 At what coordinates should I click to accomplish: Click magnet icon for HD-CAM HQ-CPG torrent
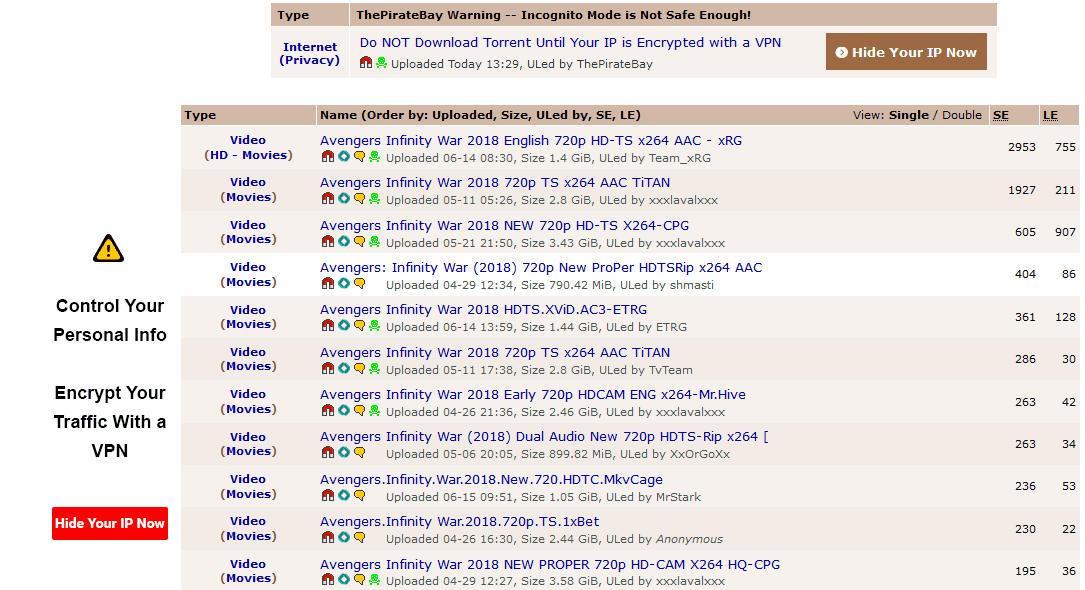(x=328, y=580)
